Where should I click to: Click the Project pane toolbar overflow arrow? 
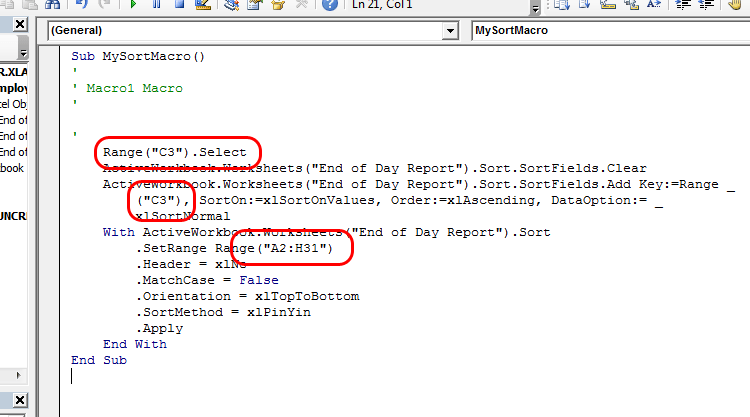tap(23, 48)
